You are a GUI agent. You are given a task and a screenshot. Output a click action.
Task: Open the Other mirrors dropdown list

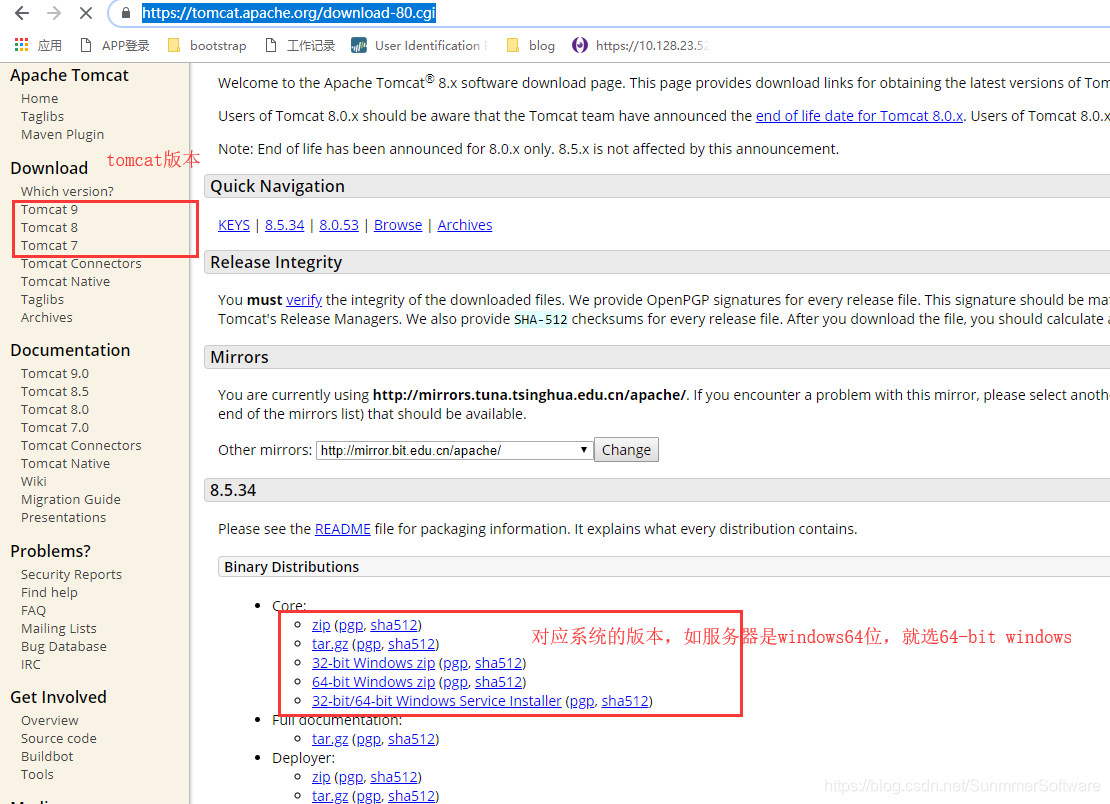tap(454, 450)
